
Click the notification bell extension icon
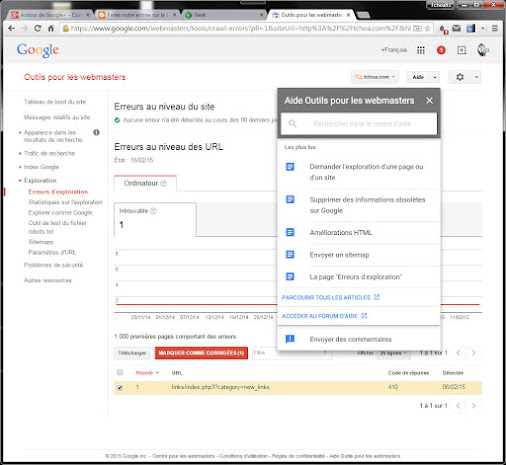442,29
